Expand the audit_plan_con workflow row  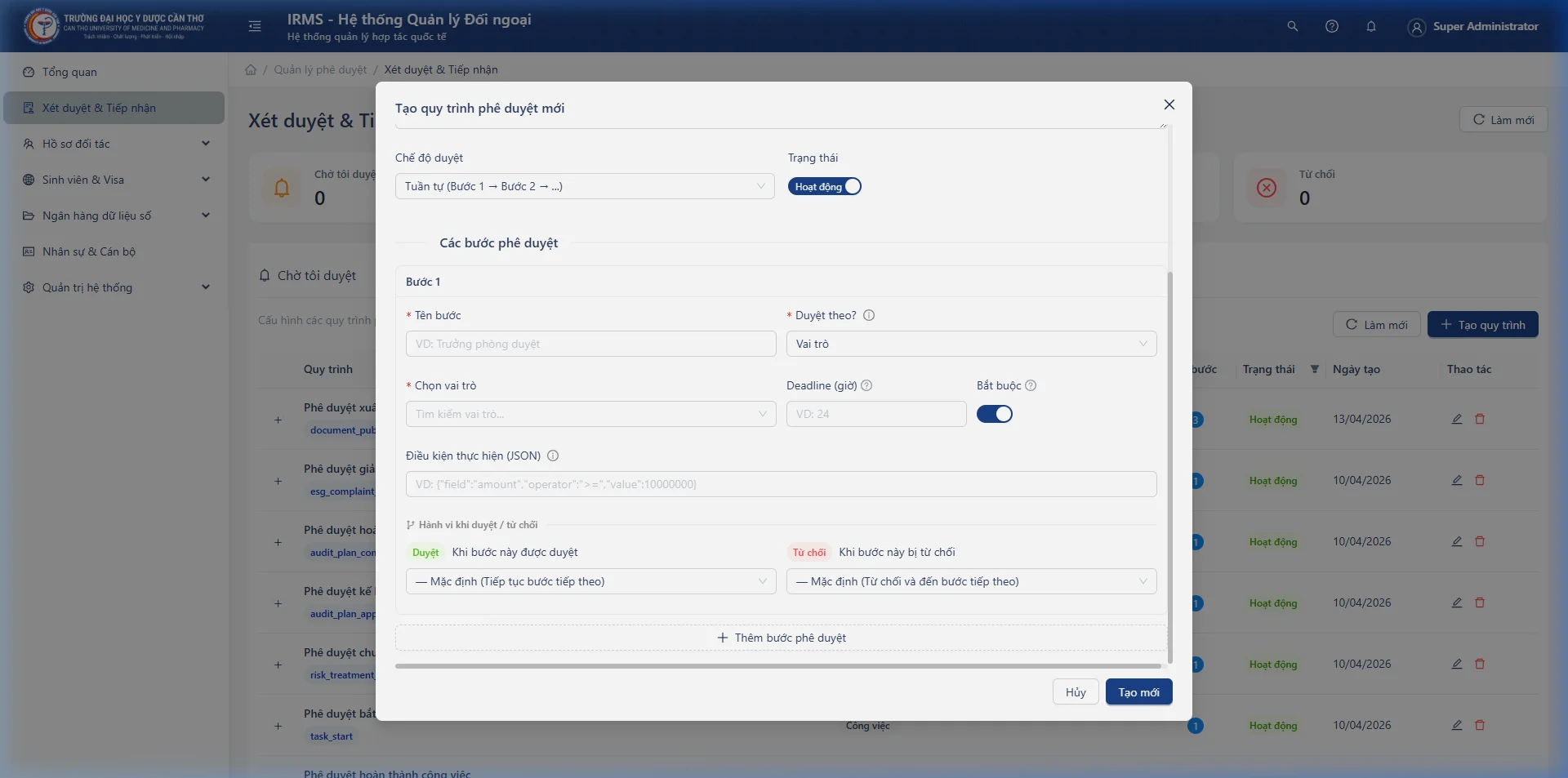coord(278,542)
